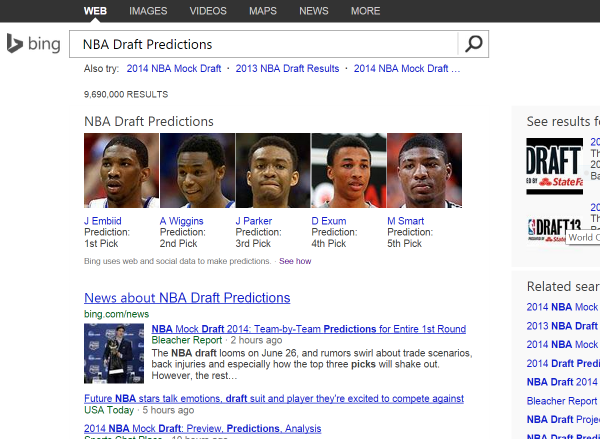Click related search 'NBA Draft Proje...'
Image resolution: width=600 pixels, height=439 pixels.
point(563,419)
